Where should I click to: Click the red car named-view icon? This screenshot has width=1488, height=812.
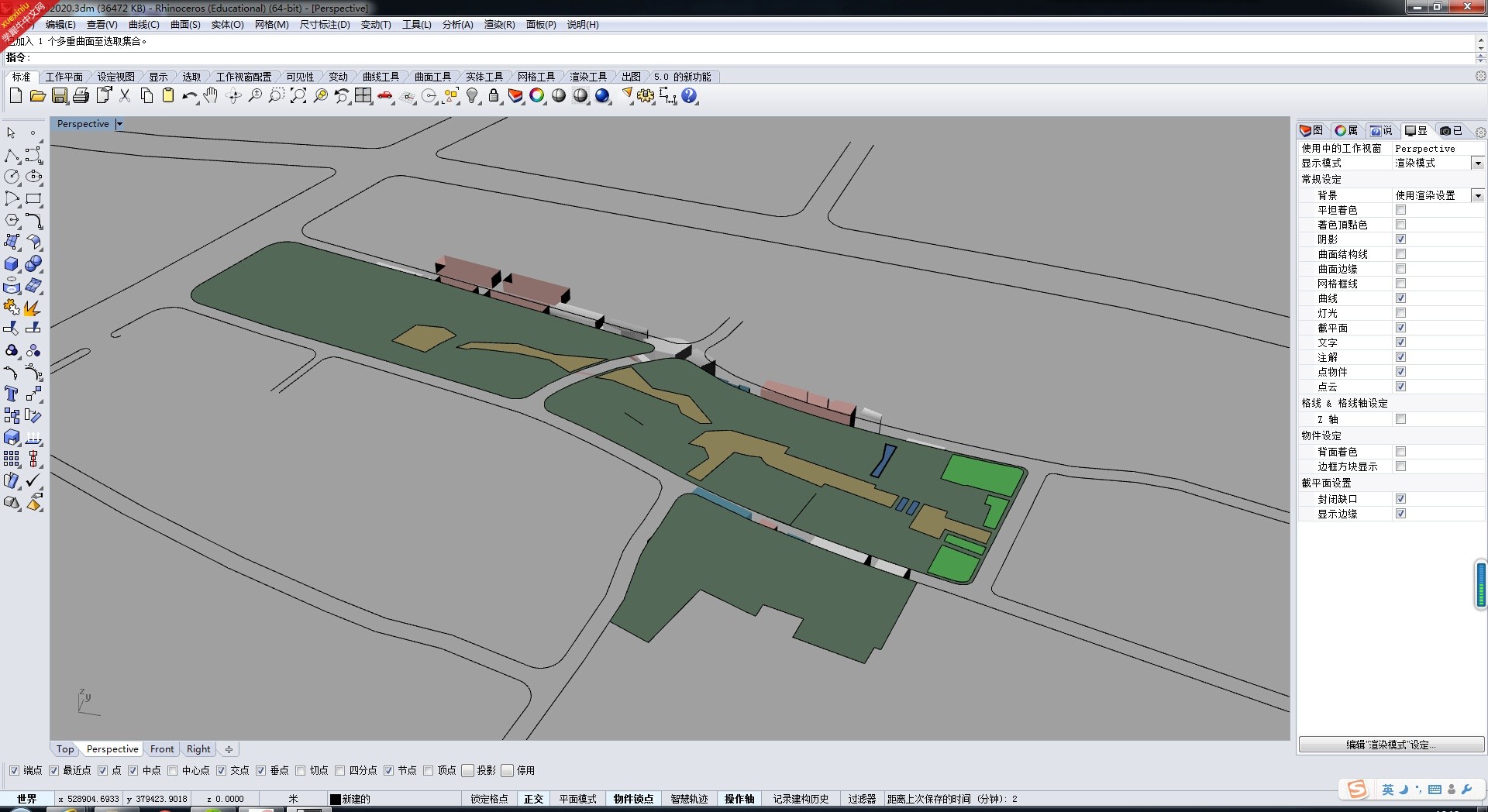point(385,95)
